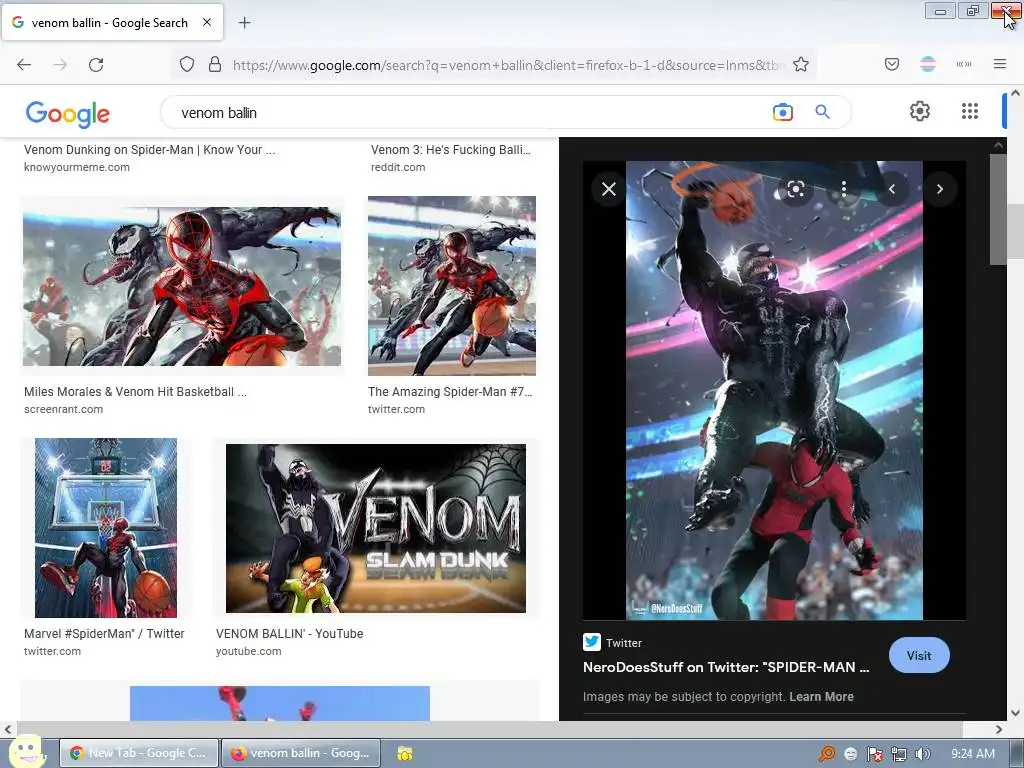1024x768 pixels.
Task: Click the Start smiley button
Action: point(26,752)
